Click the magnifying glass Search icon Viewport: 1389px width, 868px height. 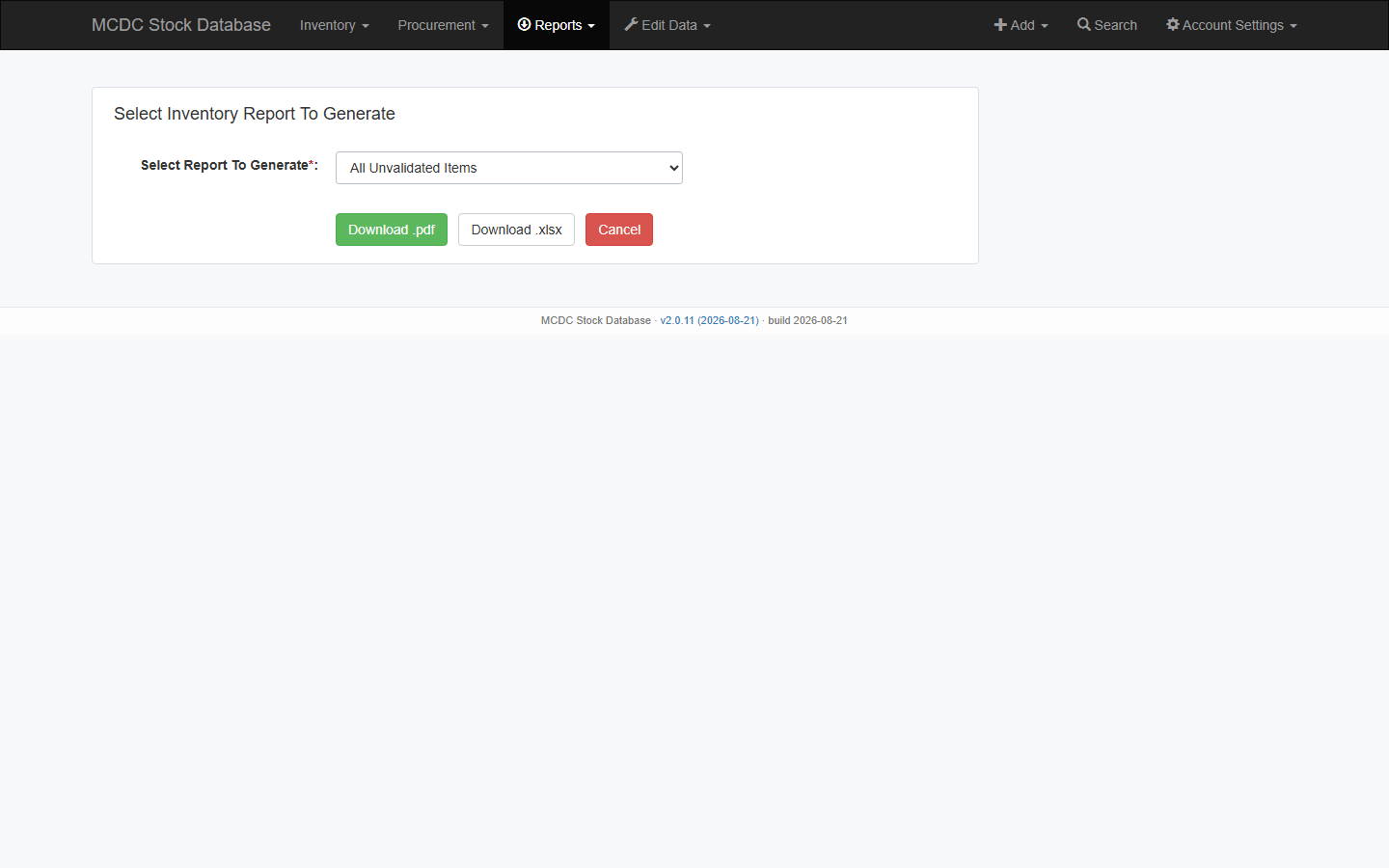(x=1084, y=24)
